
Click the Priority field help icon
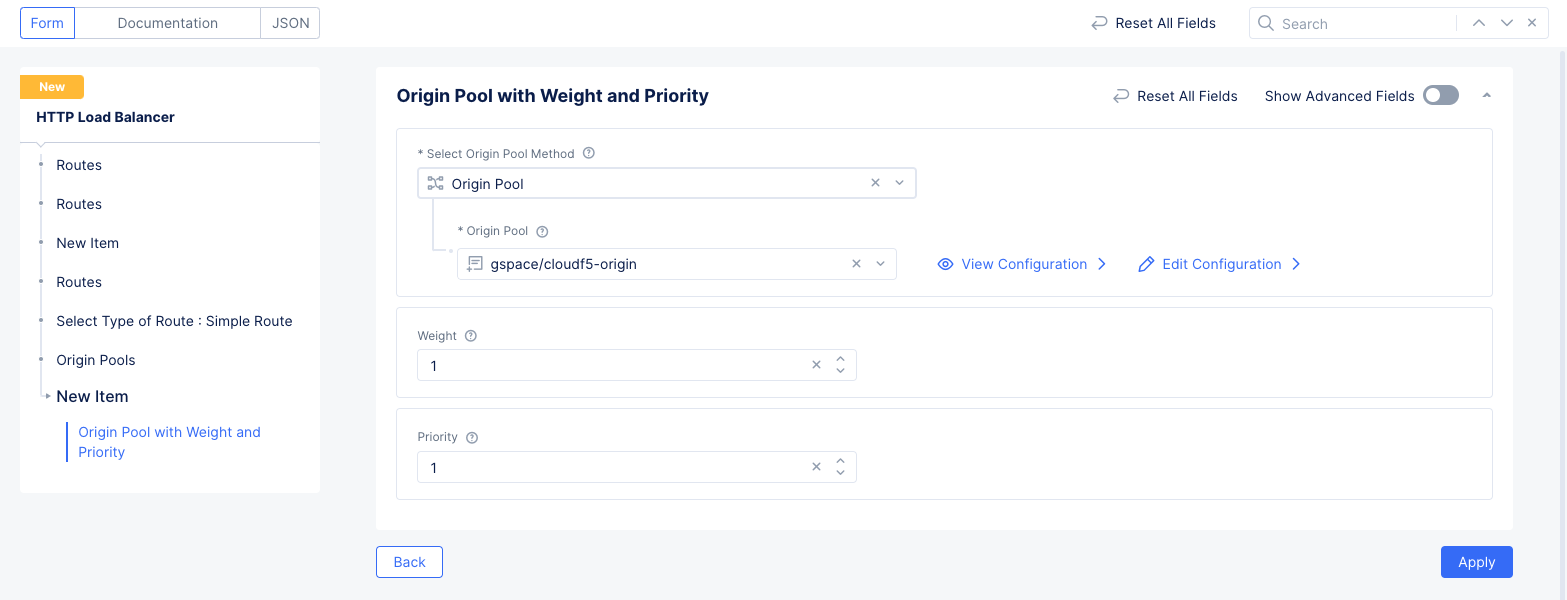[x=472, y=437]
